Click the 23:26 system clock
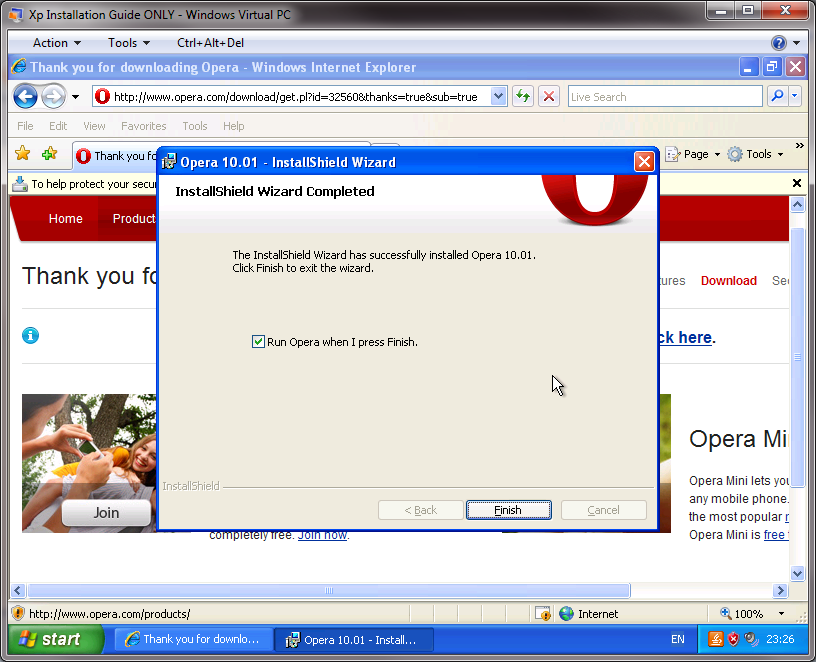 tap(780, 639)
